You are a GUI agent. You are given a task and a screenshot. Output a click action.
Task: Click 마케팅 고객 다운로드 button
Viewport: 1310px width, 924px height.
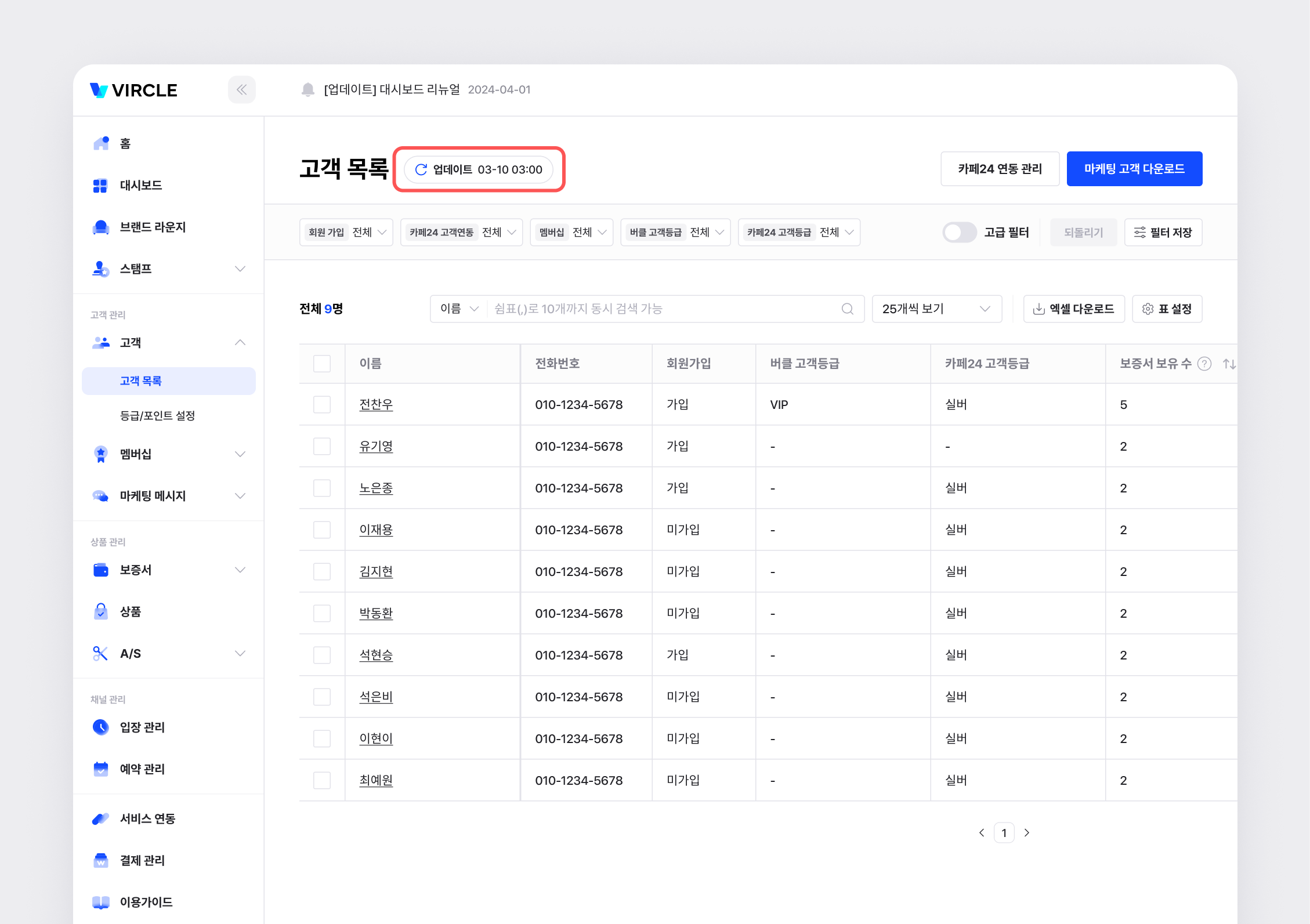1134,169
